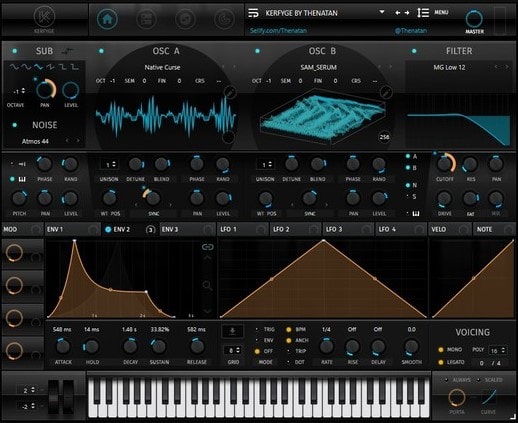Click the LFO shape folder icon
This screenshot has height=423, width=518.
pos(233,331)
